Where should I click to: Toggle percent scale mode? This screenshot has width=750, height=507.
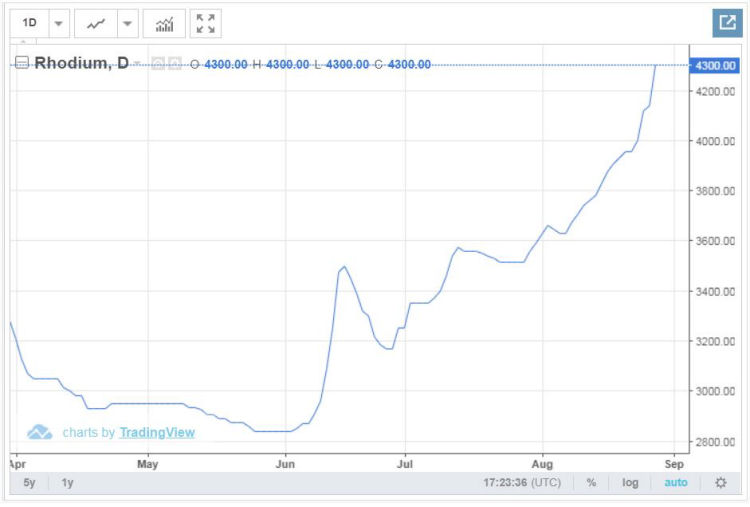(591, 483)
